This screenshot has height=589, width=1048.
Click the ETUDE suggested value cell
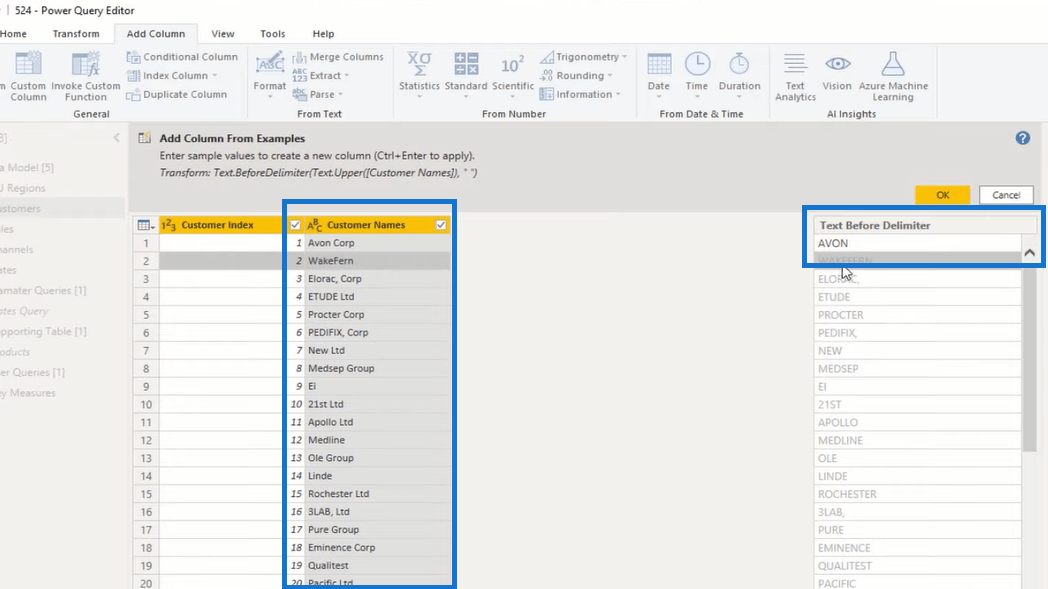918,297
